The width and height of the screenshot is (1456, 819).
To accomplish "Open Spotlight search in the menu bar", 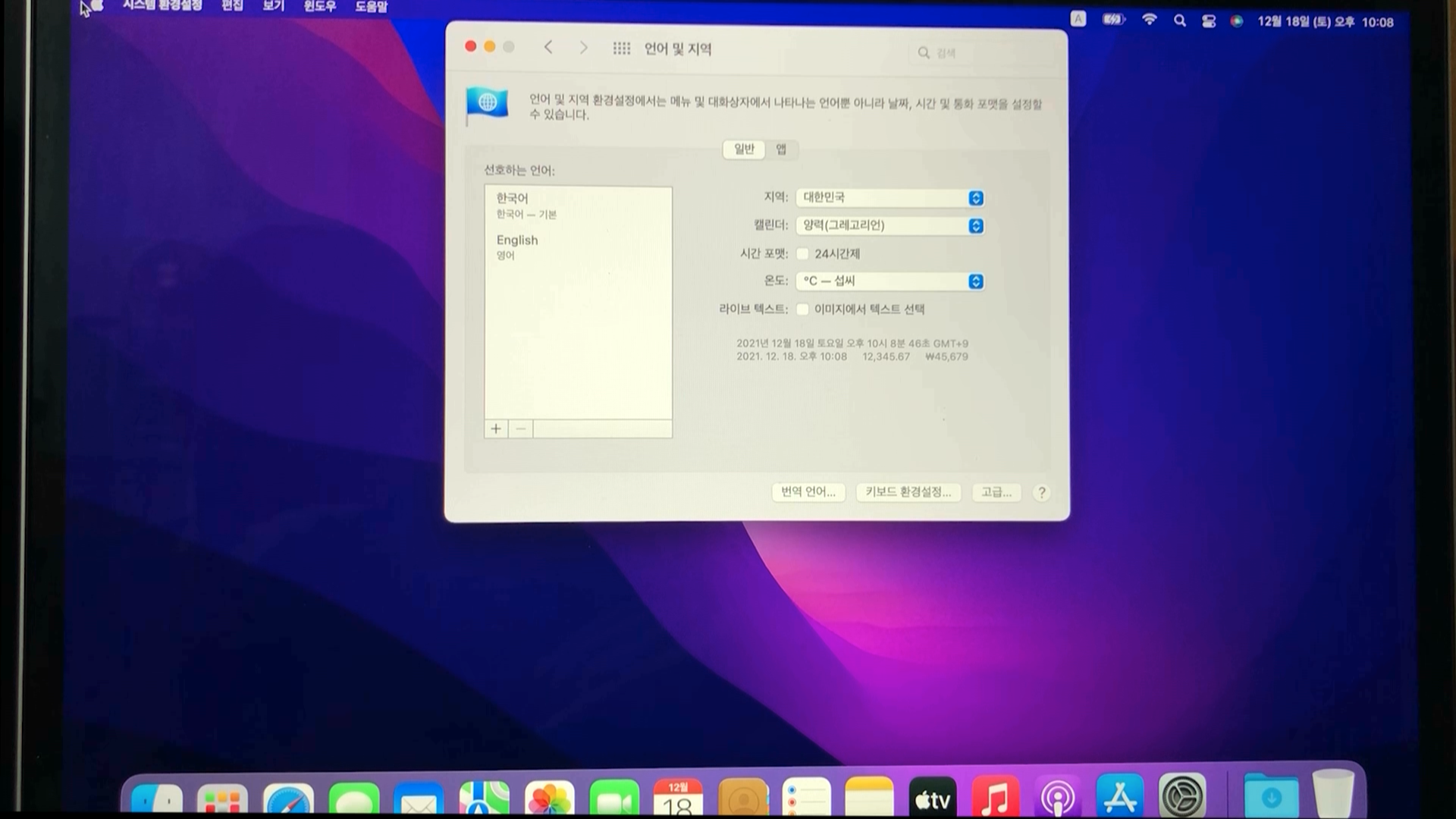I will (x=1179, y=21).
